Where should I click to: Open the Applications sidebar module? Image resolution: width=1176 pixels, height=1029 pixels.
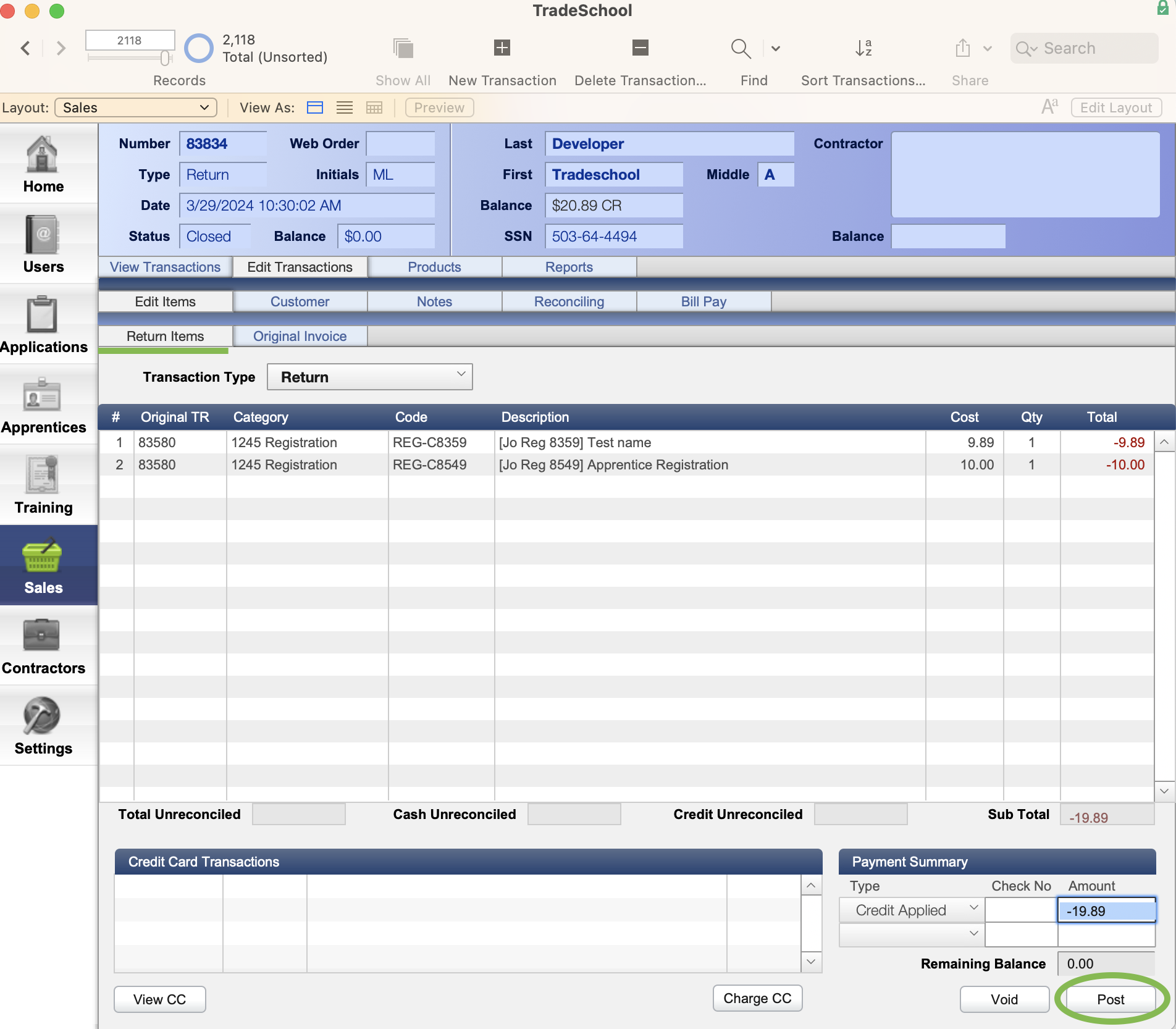click(43, 325)
